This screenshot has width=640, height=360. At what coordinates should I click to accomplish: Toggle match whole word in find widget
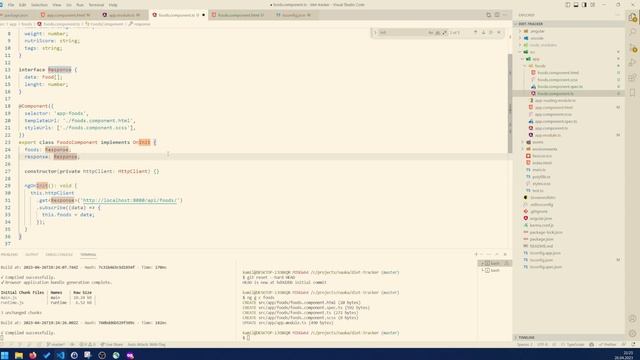click(438, 32)
